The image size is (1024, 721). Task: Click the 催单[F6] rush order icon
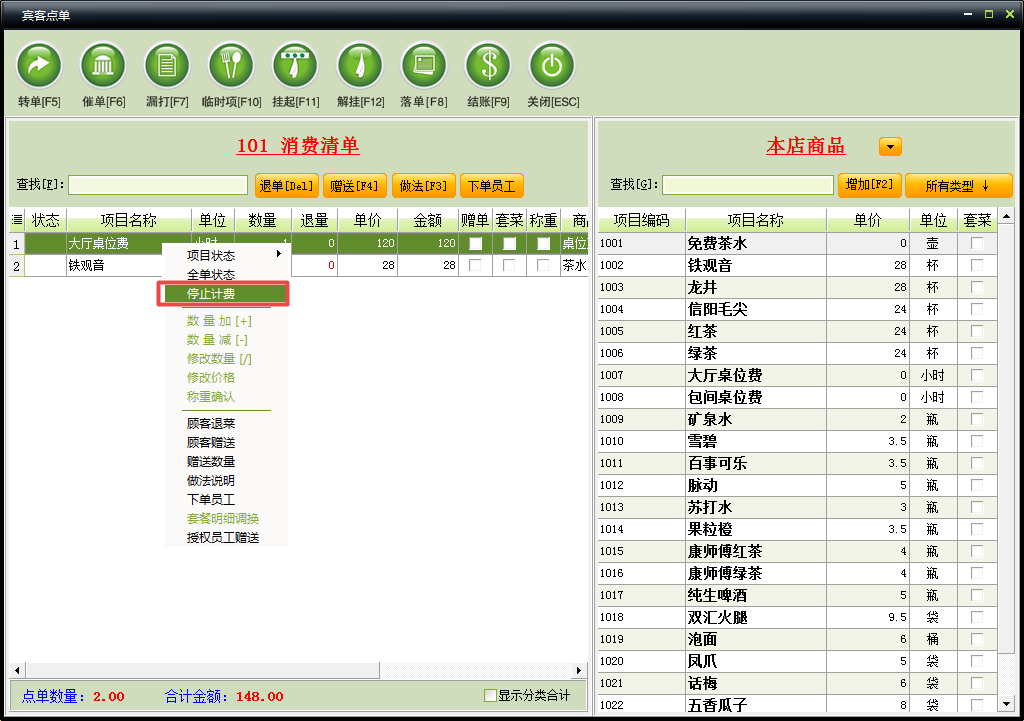click(x=103, y=66)
